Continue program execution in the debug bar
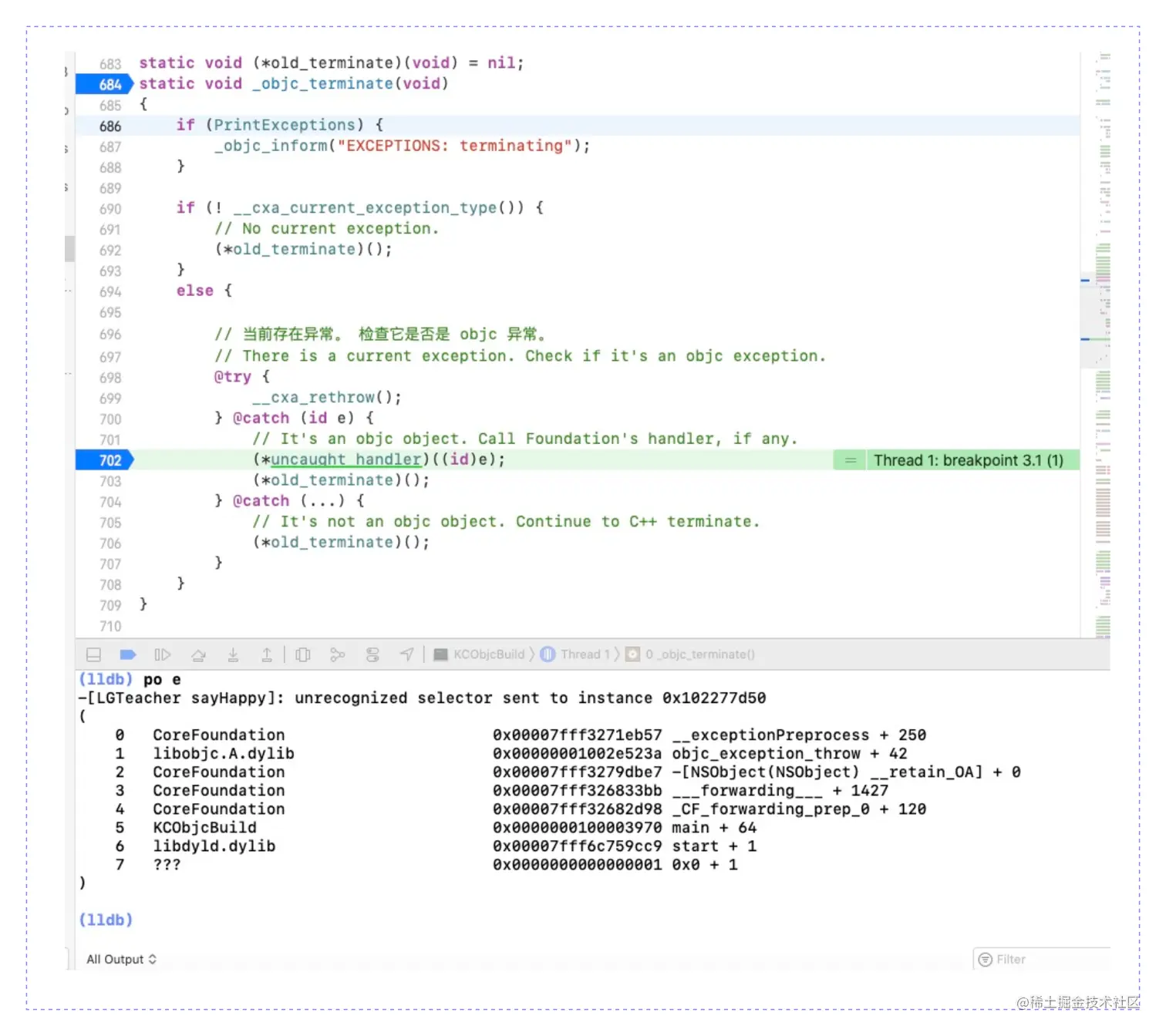This screenshot has width=1166, height=1036. (162, 654)
